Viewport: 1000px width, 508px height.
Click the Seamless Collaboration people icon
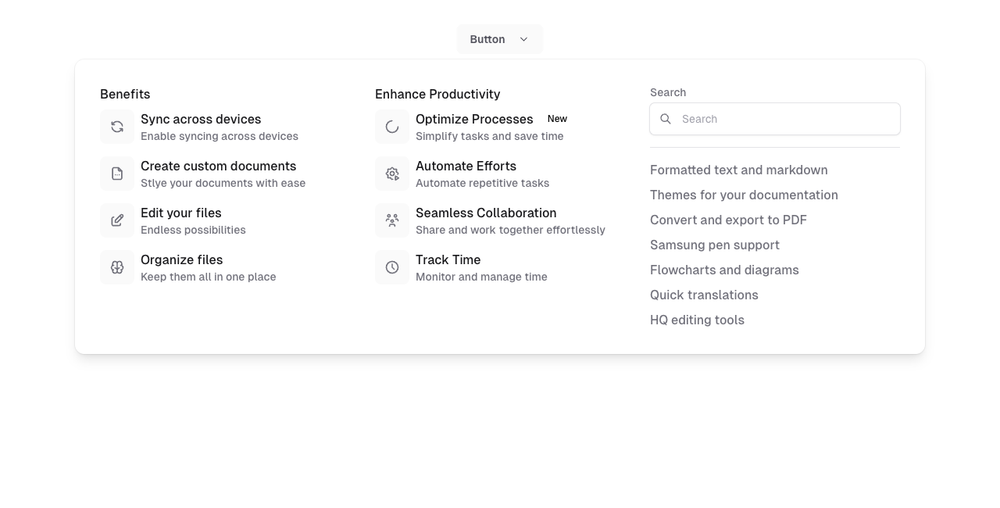[x=392, y=221]
